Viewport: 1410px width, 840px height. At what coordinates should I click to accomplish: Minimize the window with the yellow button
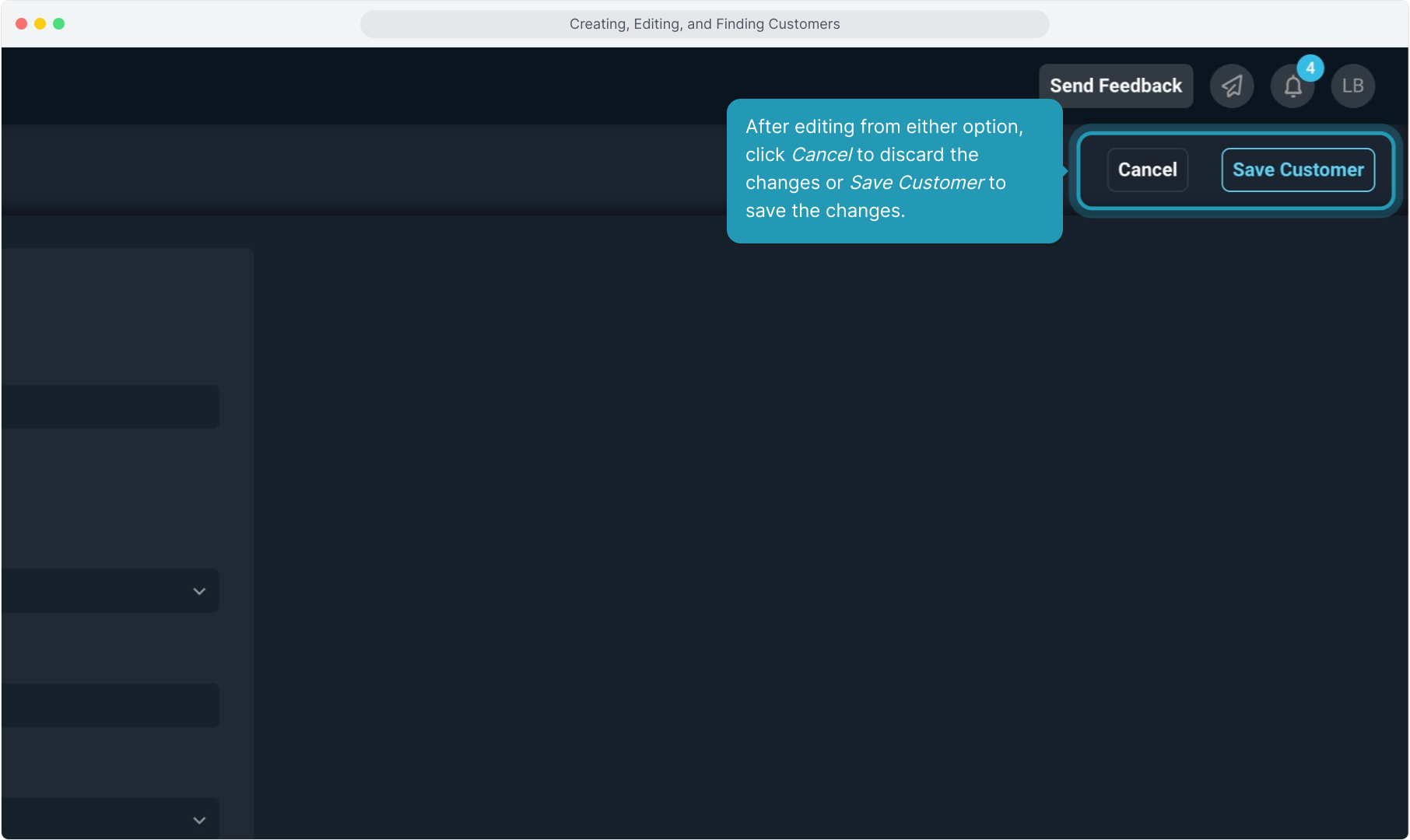click(x=40, y=24)
